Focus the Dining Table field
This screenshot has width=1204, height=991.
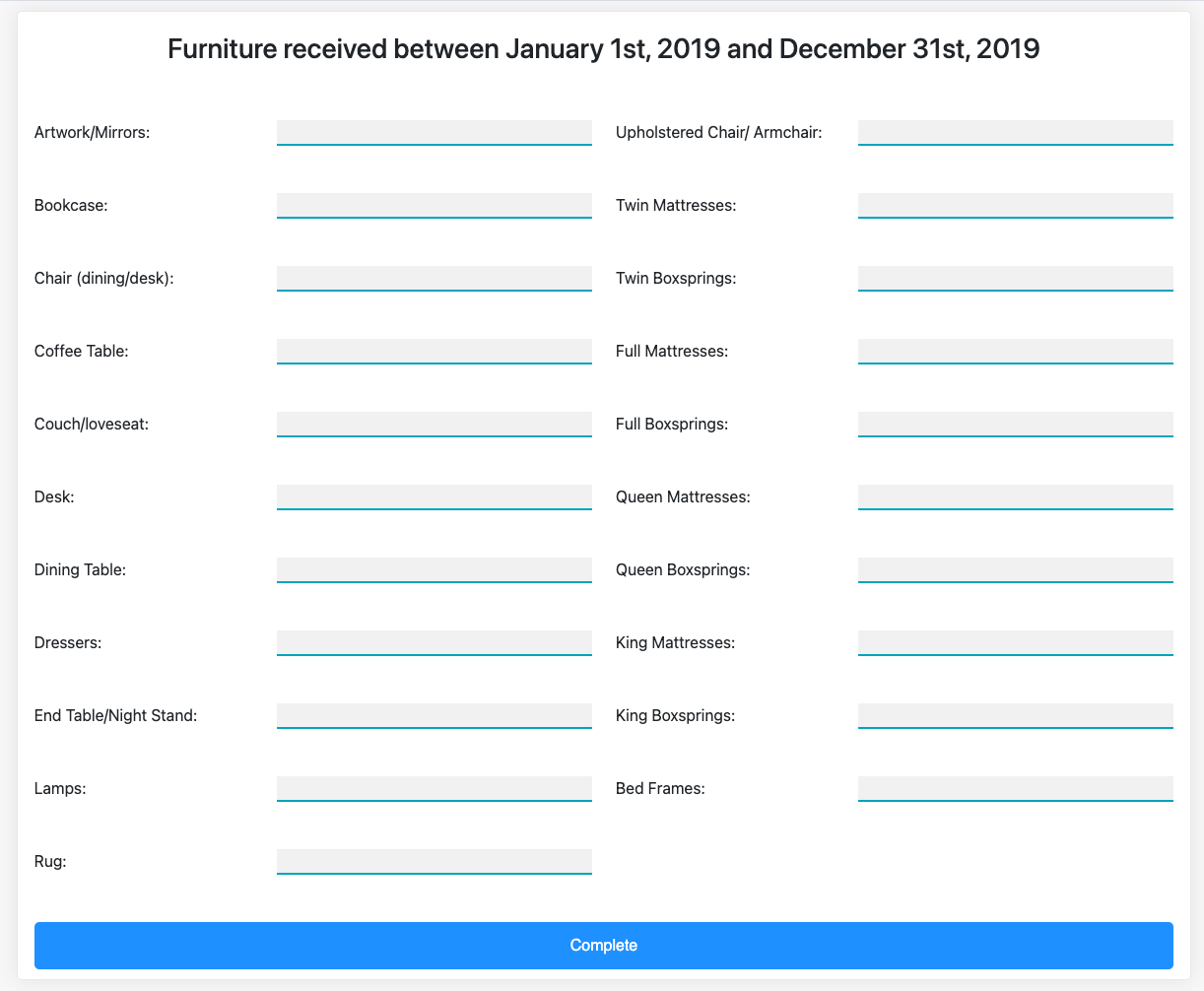435,570
